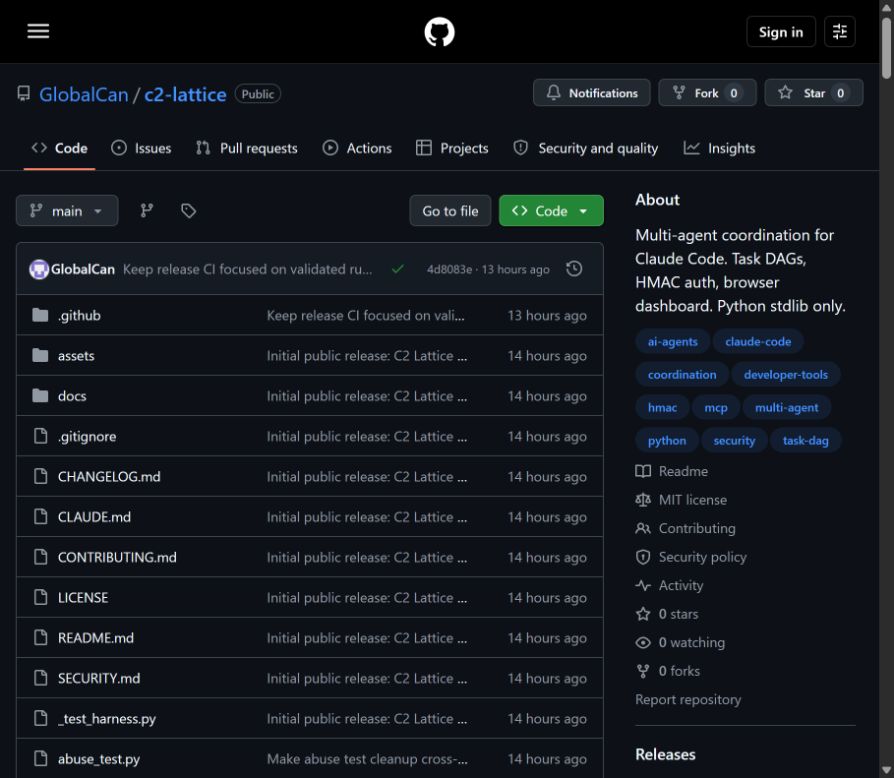The image size is (894, 778).
Task: Click the .github folder icon
Action: click(x=40, y=315)
